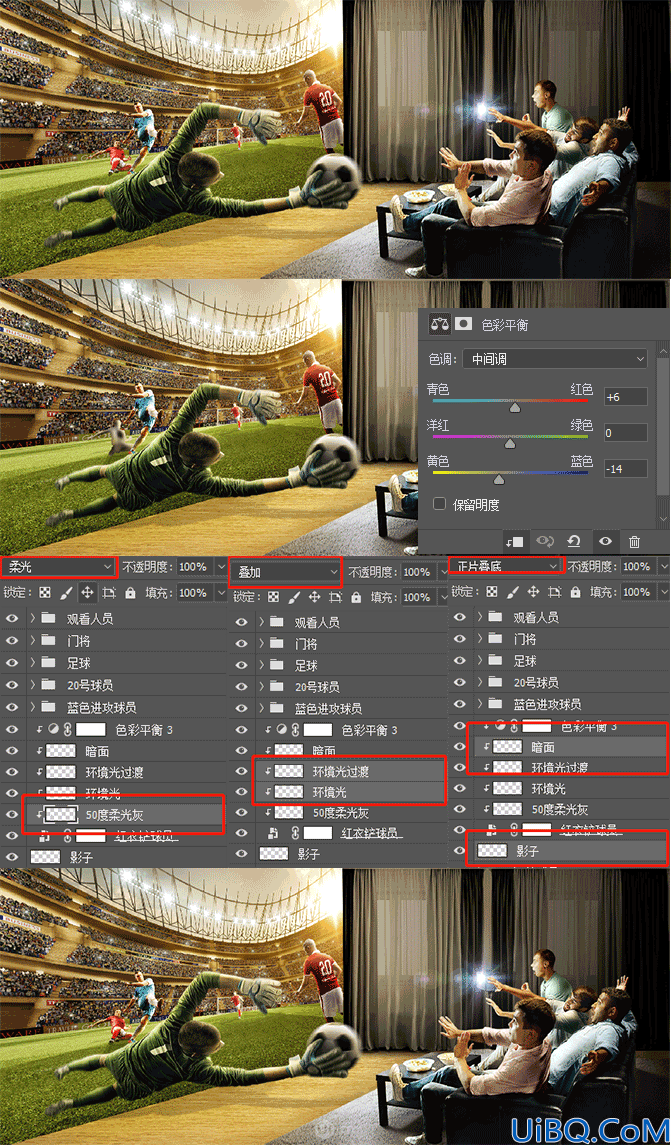The image size is (671, 1145).
Task: Open the 色调 中间调 dropdown
Action: click(x=556, y=359)
